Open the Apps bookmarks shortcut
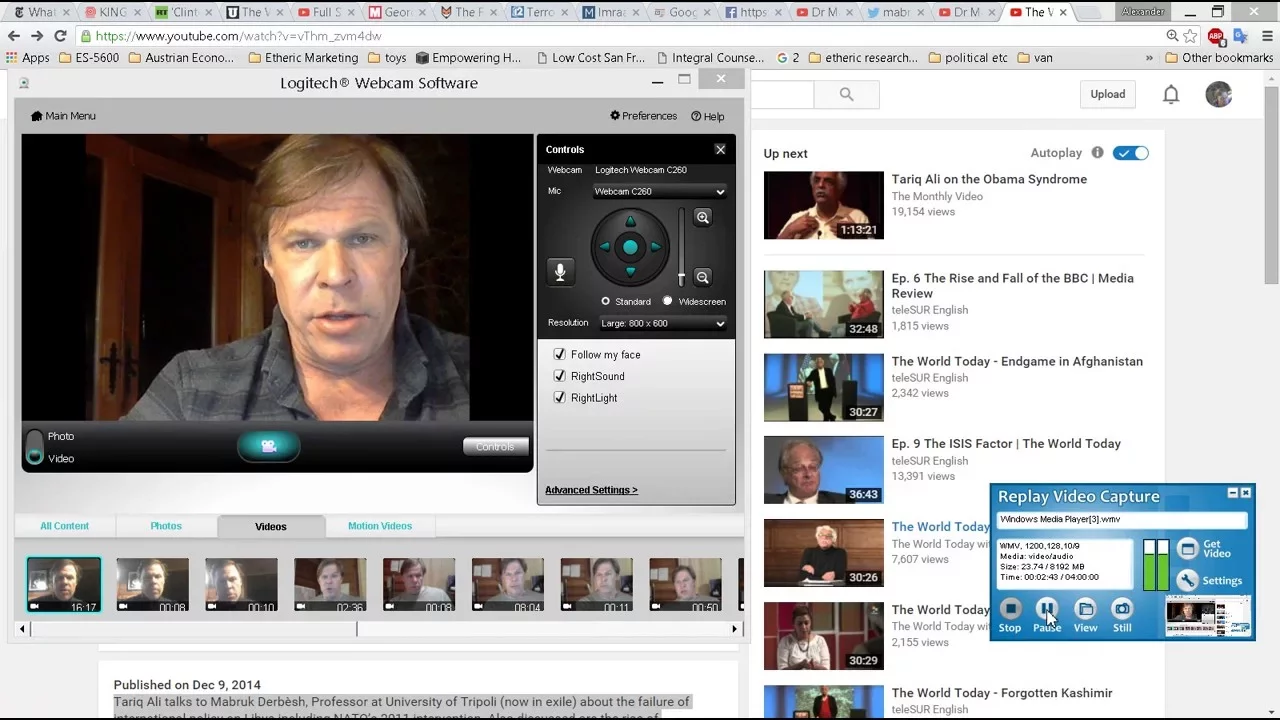 click(27, 58)
